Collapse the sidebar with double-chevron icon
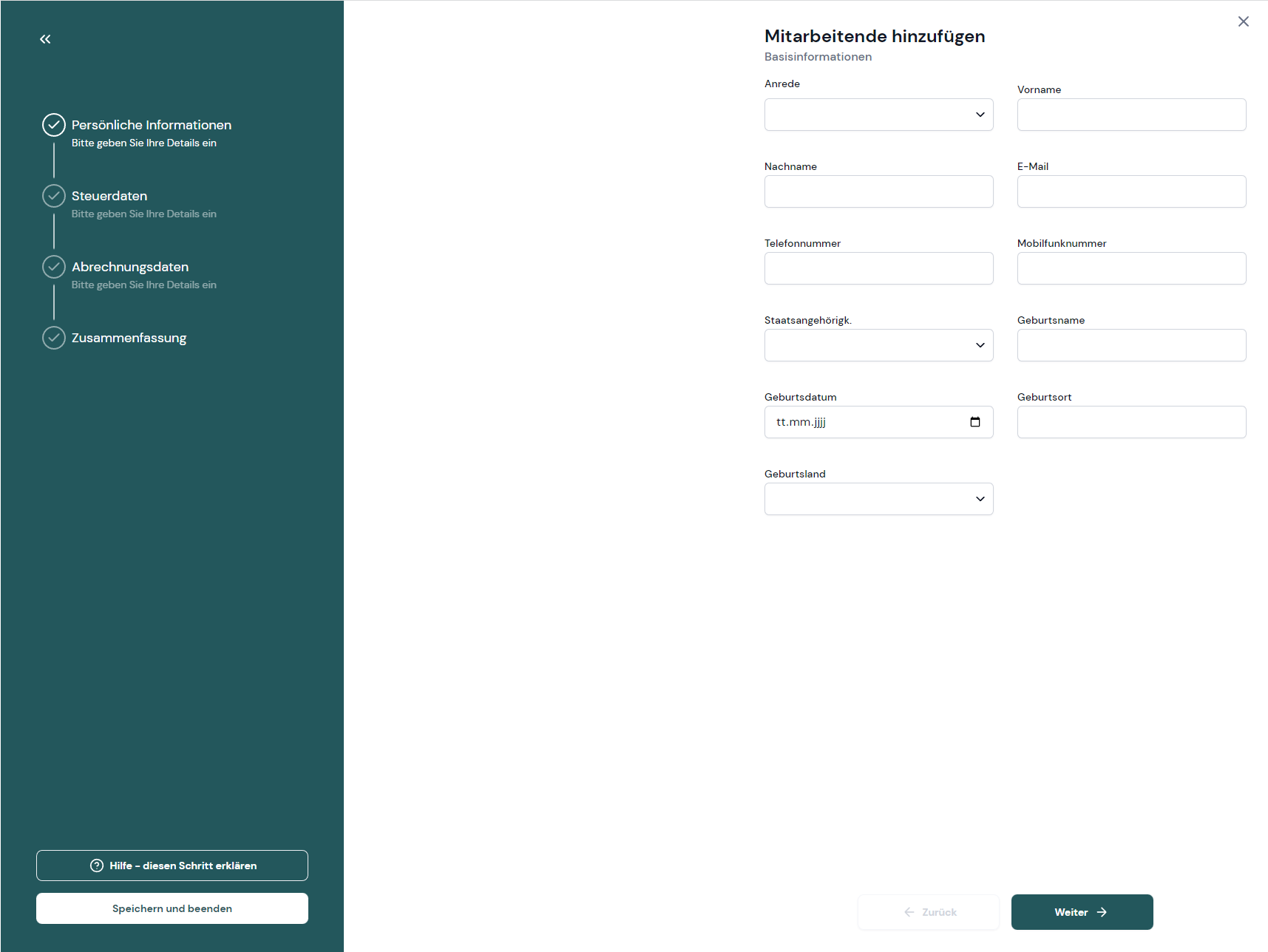This screenshot has width=1268, height=952. click(x=45, y=39)
